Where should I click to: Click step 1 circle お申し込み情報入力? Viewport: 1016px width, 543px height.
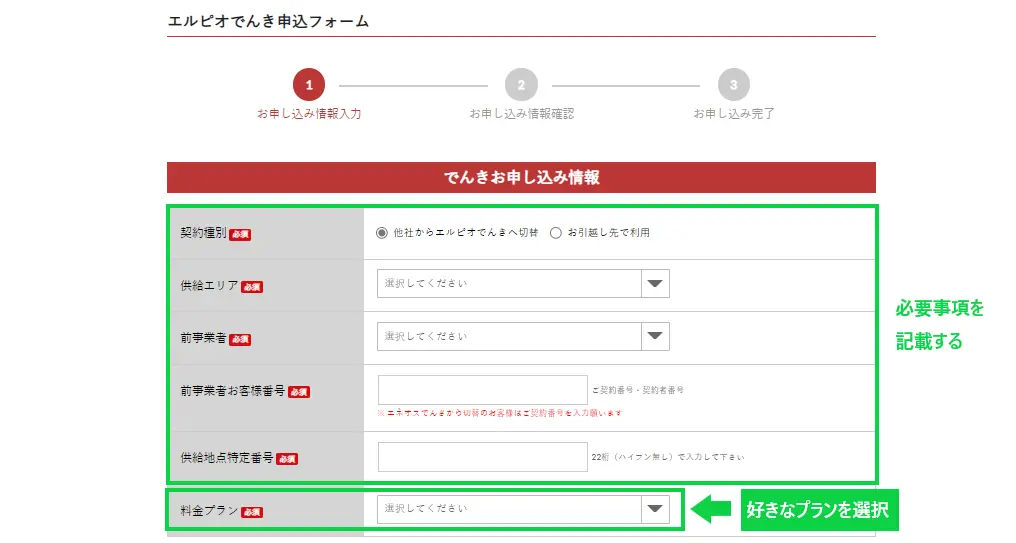click(309, 85)
